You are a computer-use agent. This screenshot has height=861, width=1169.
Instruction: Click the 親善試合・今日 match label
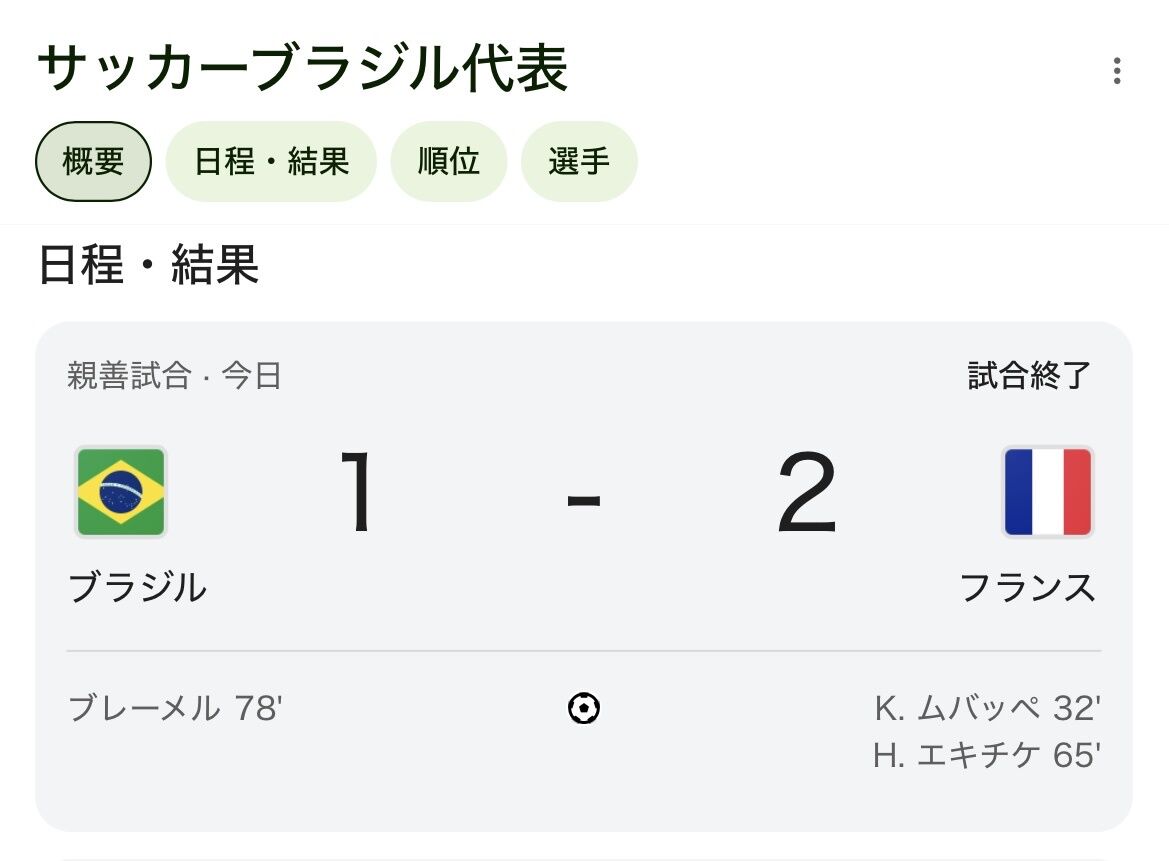[x=174, y=375]
